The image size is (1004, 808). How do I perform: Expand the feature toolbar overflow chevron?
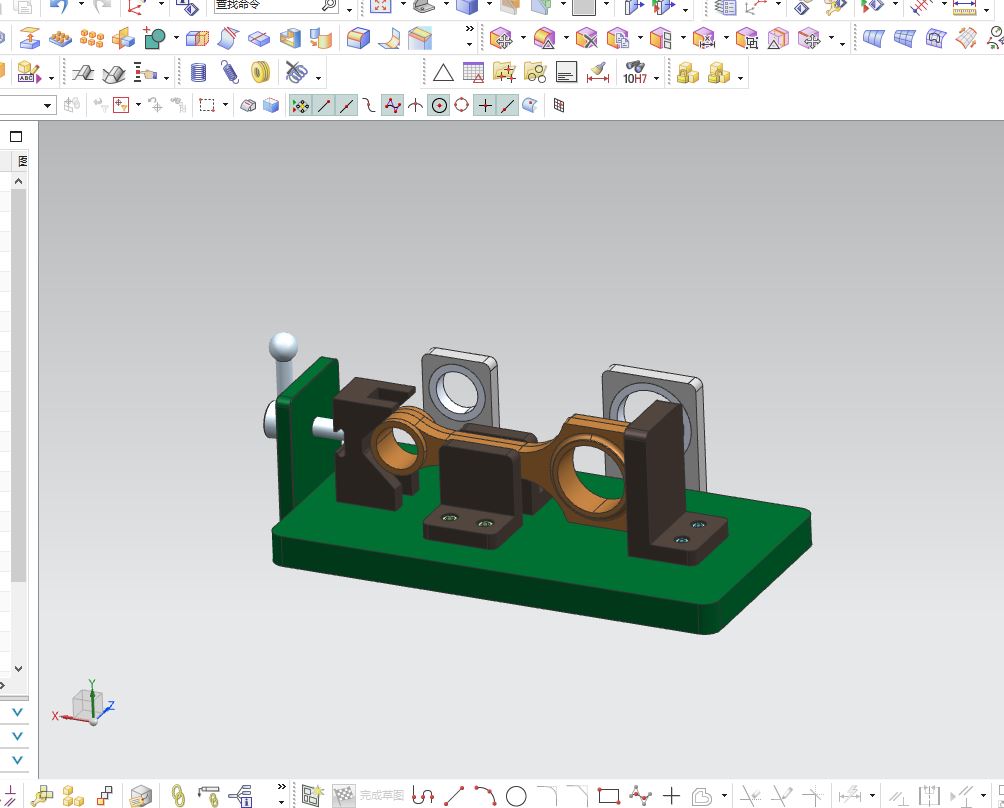[x=470, y=29]
